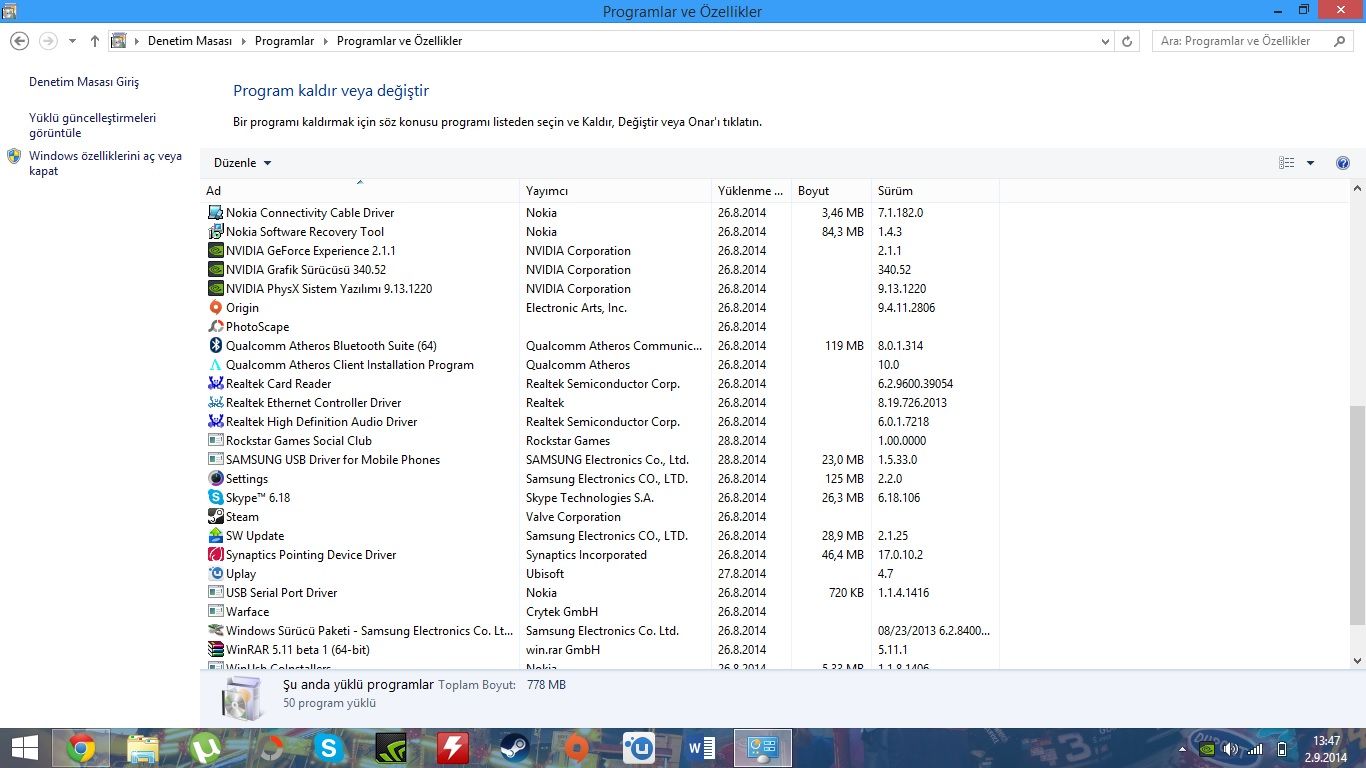Open the recent locations dropdown beside the forward arrow
The width and height of the screenshot is (1366, 768).
tap(72, 41)
